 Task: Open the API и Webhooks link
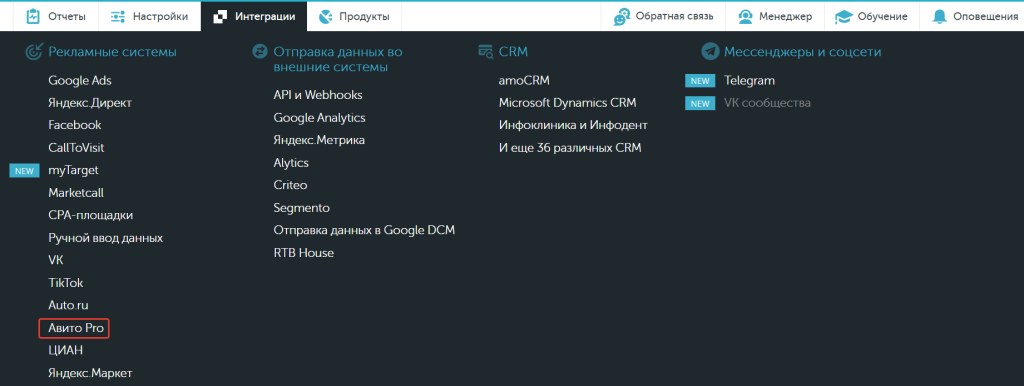318,95
